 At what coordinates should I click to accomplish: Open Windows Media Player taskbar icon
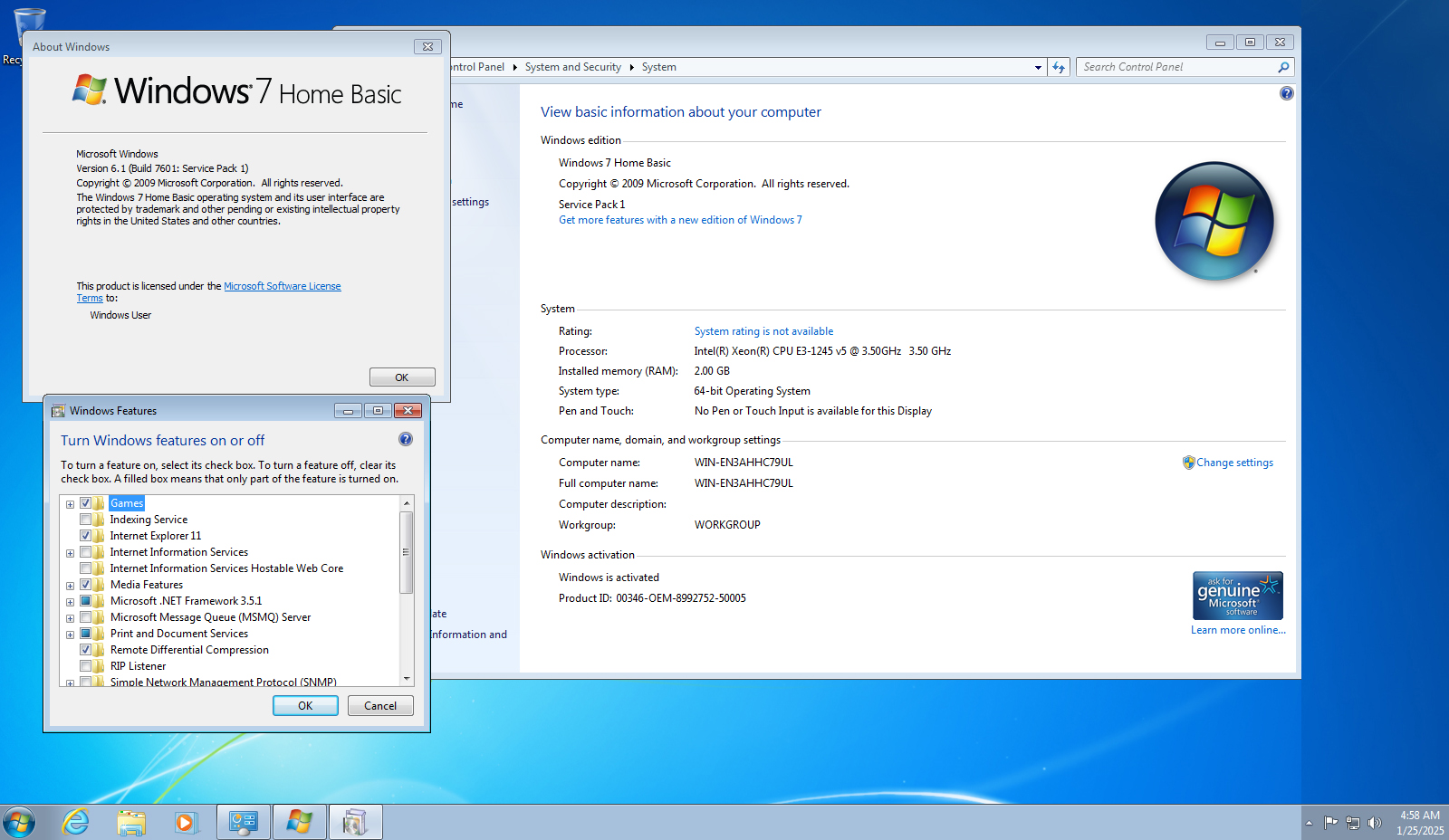point(186,822)
